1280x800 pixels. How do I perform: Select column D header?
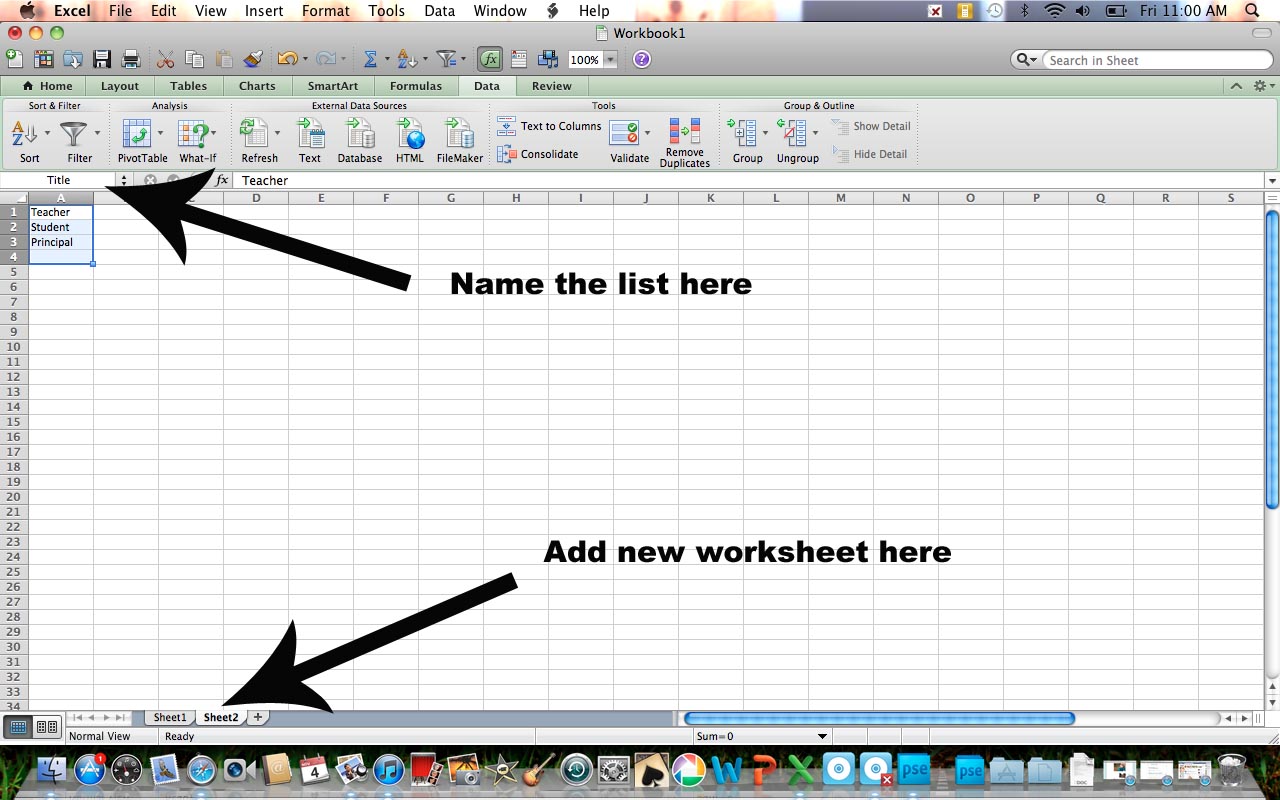(256, 198)
